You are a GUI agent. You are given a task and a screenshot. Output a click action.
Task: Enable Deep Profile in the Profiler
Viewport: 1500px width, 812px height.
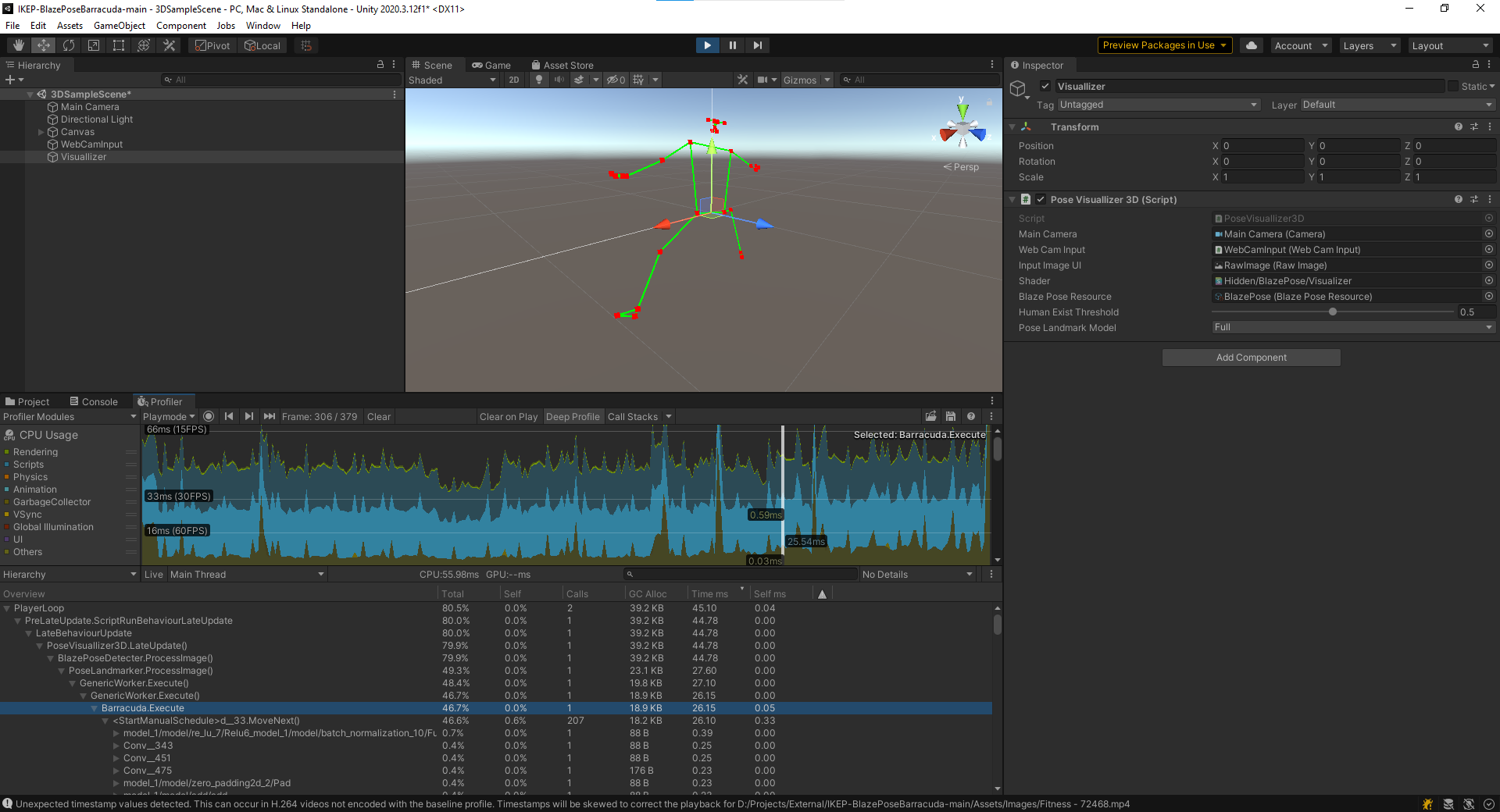[x=573, y=416]
